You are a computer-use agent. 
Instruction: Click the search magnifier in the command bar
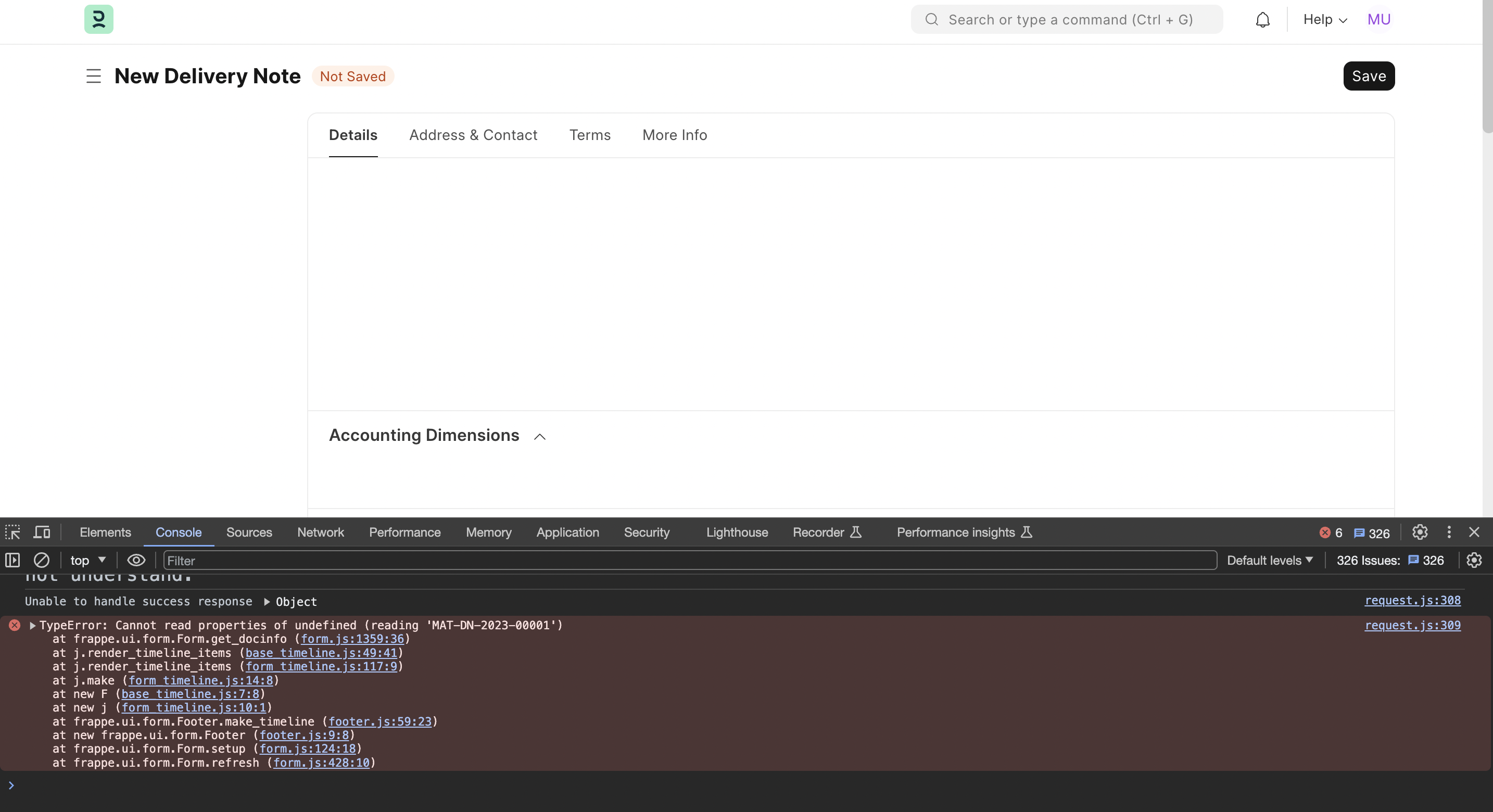[931, 19]
